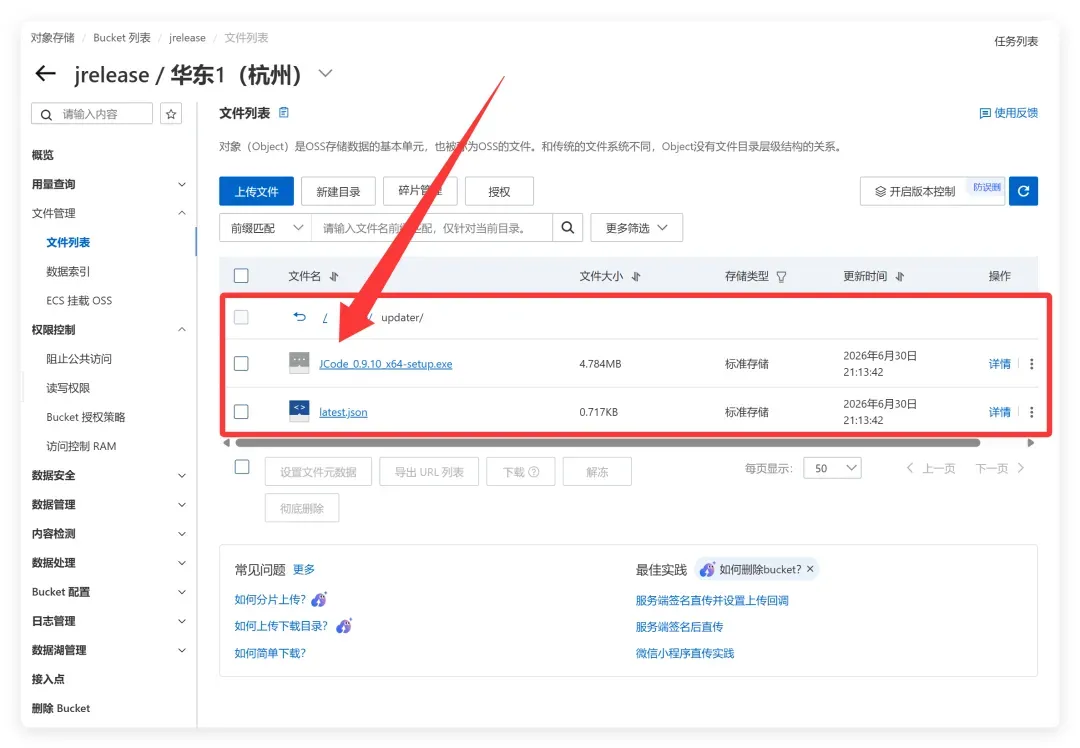Viewport: 1080px width, 748px height.
Task: Open more actions for latest.json row
Action: click(1031, 412)
